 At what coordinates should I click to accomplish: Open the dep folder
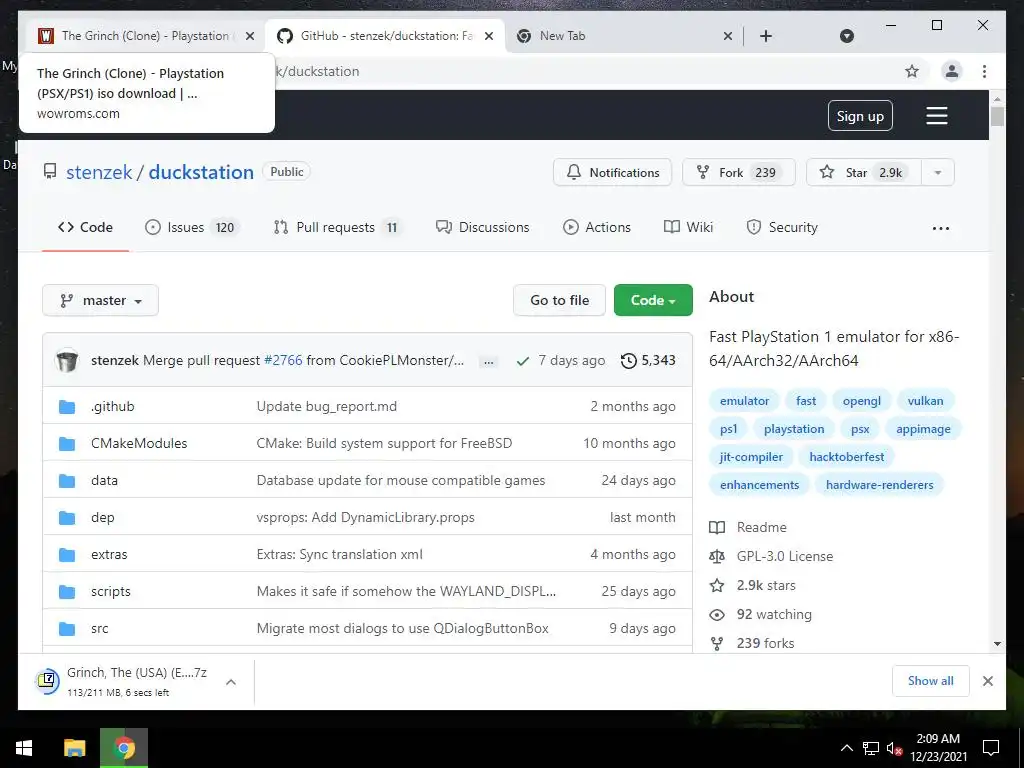pos(103,517)
